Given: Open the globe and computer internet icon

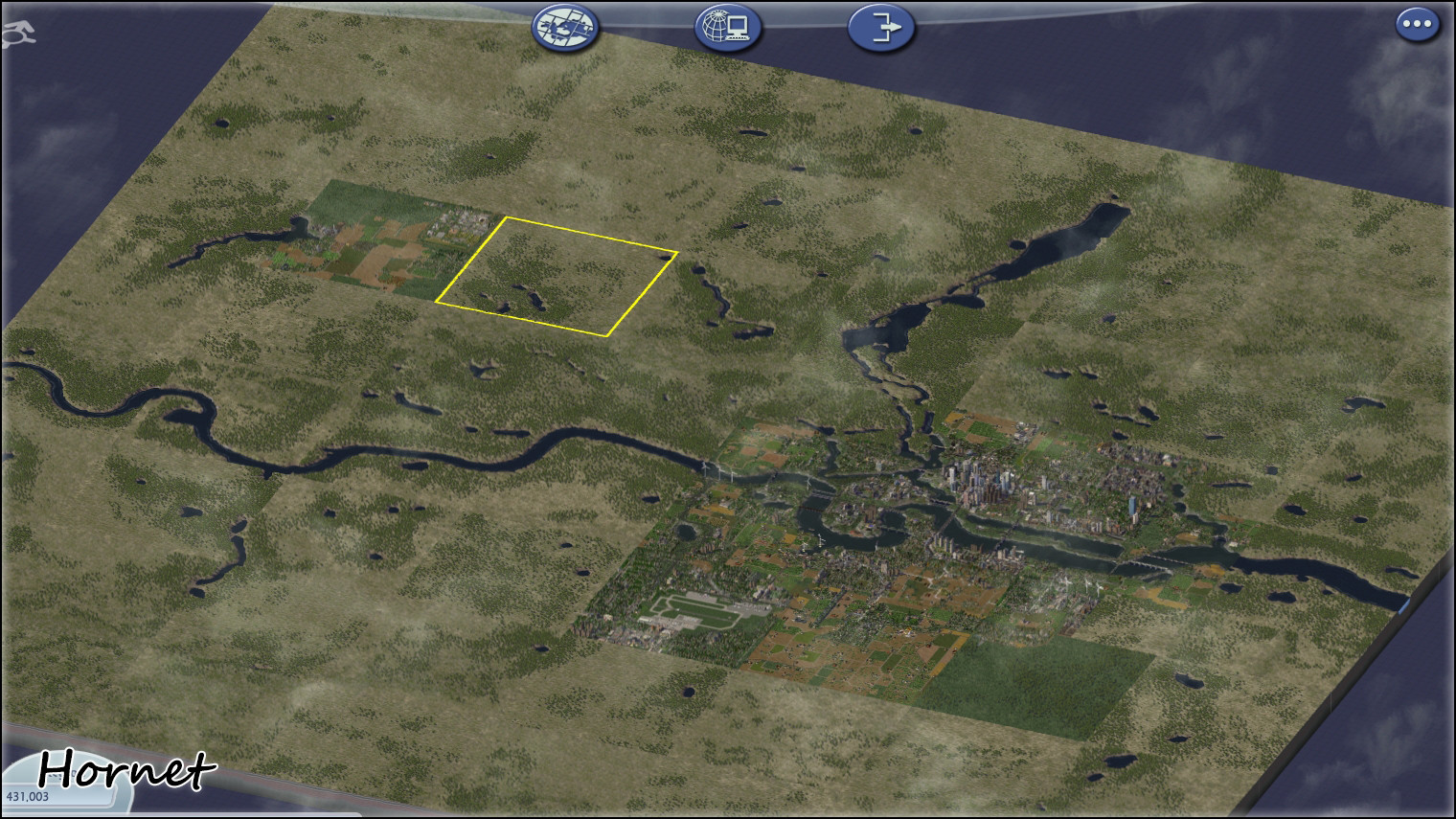Looking at the screenshot, I should point(728,26).
